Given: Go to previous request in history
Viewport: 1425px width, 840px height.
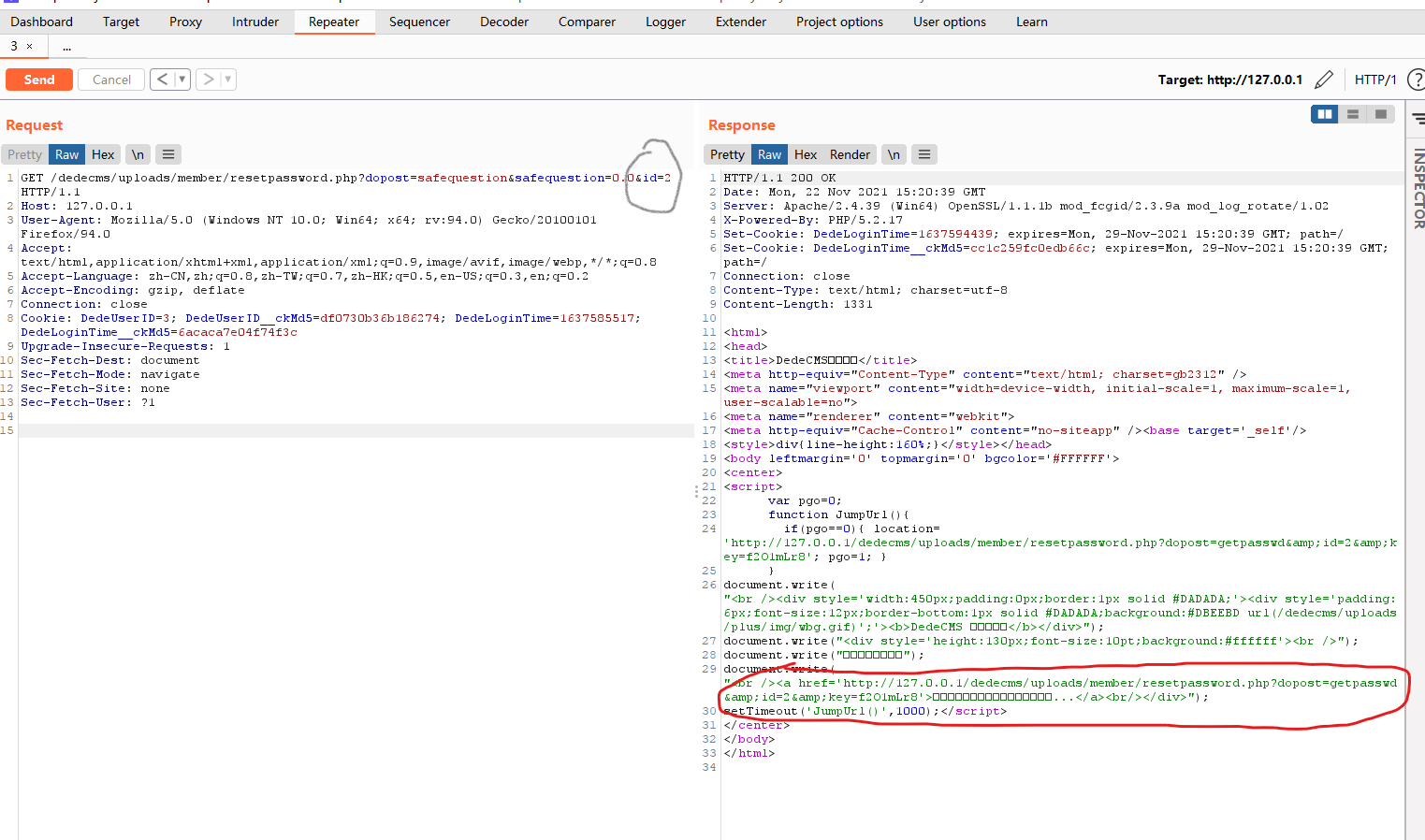Looking at the screenshot, I should point(162,80).
